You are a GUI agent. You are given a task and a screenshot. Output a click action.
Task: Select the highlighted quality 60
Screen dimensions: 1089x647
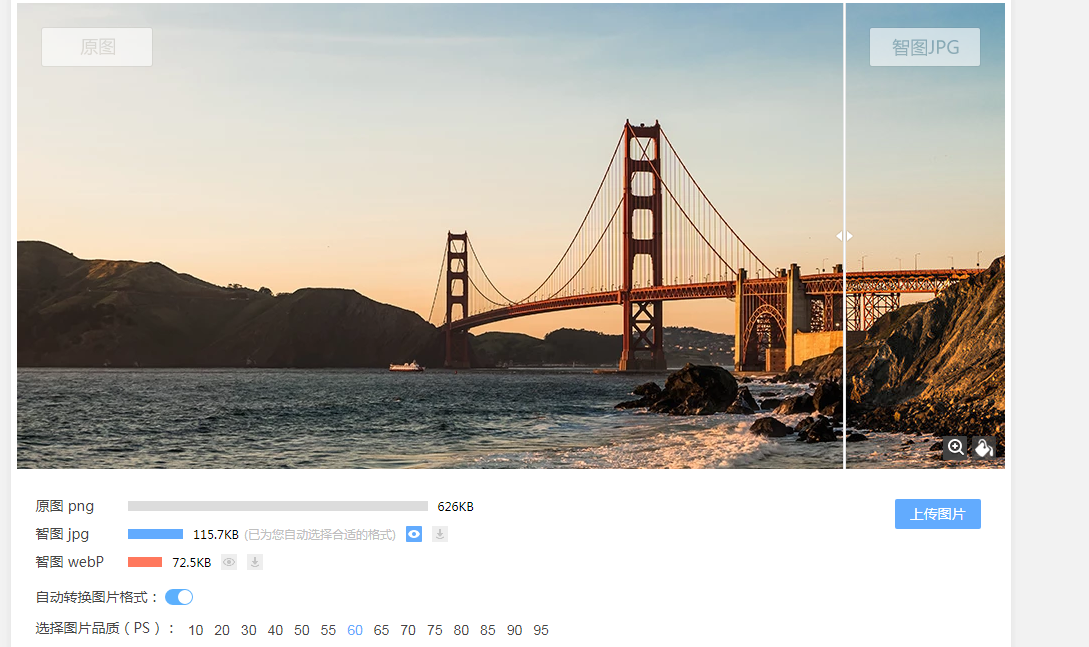355,630
